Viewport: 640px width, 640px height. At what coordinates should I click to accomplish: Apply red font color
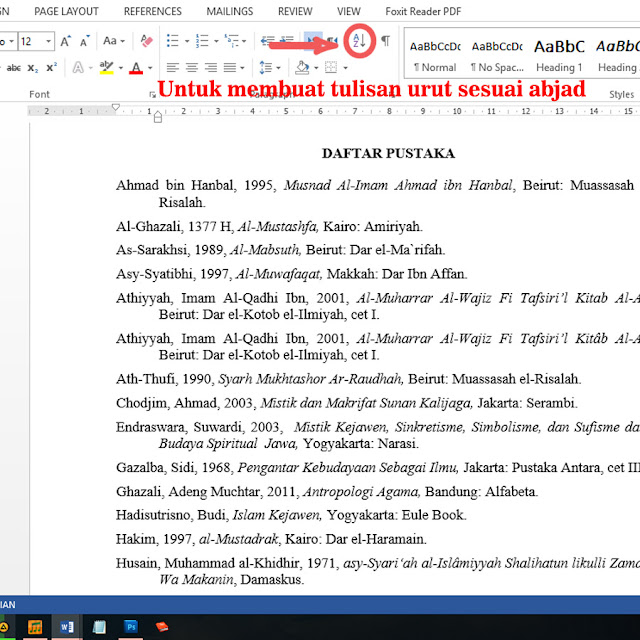tap(136, 67)
